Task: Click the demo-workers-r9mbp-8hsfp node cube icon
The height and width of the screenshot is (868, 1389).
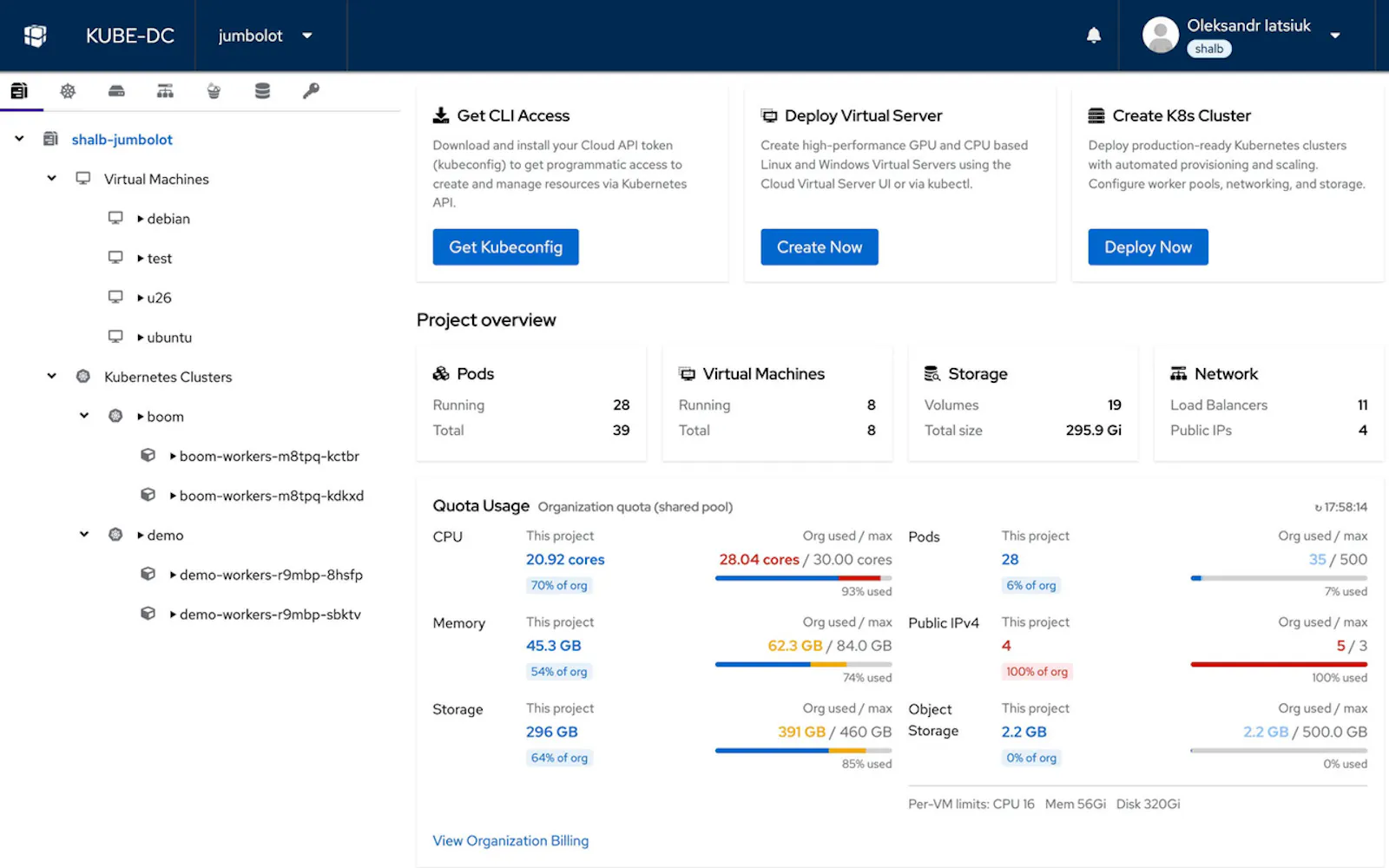Action: 148,574
